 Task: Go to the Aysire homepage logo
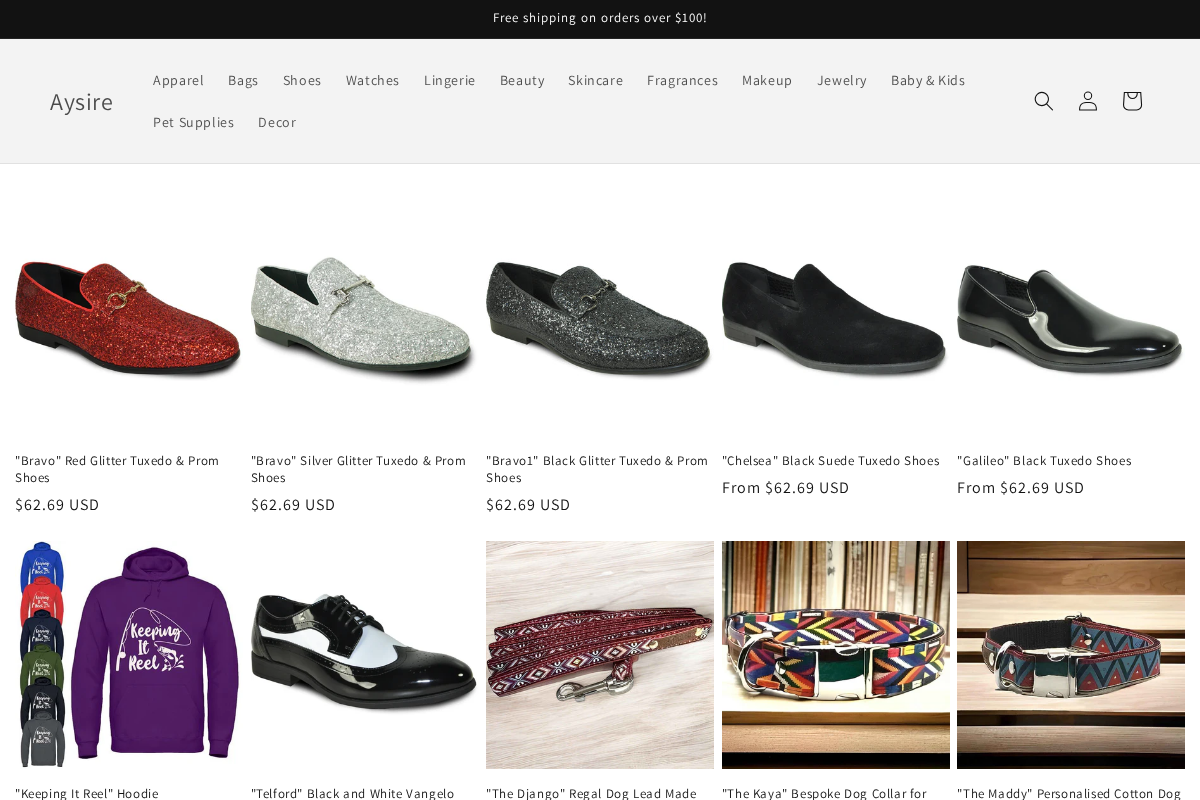tap(81, 101)
